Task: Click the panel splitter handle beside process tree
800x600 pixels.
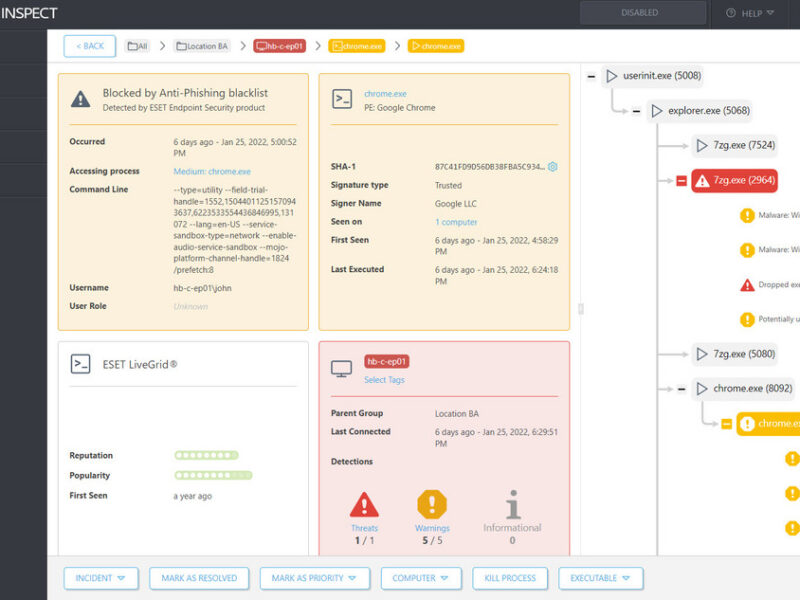Action: [x=580, y=309]
